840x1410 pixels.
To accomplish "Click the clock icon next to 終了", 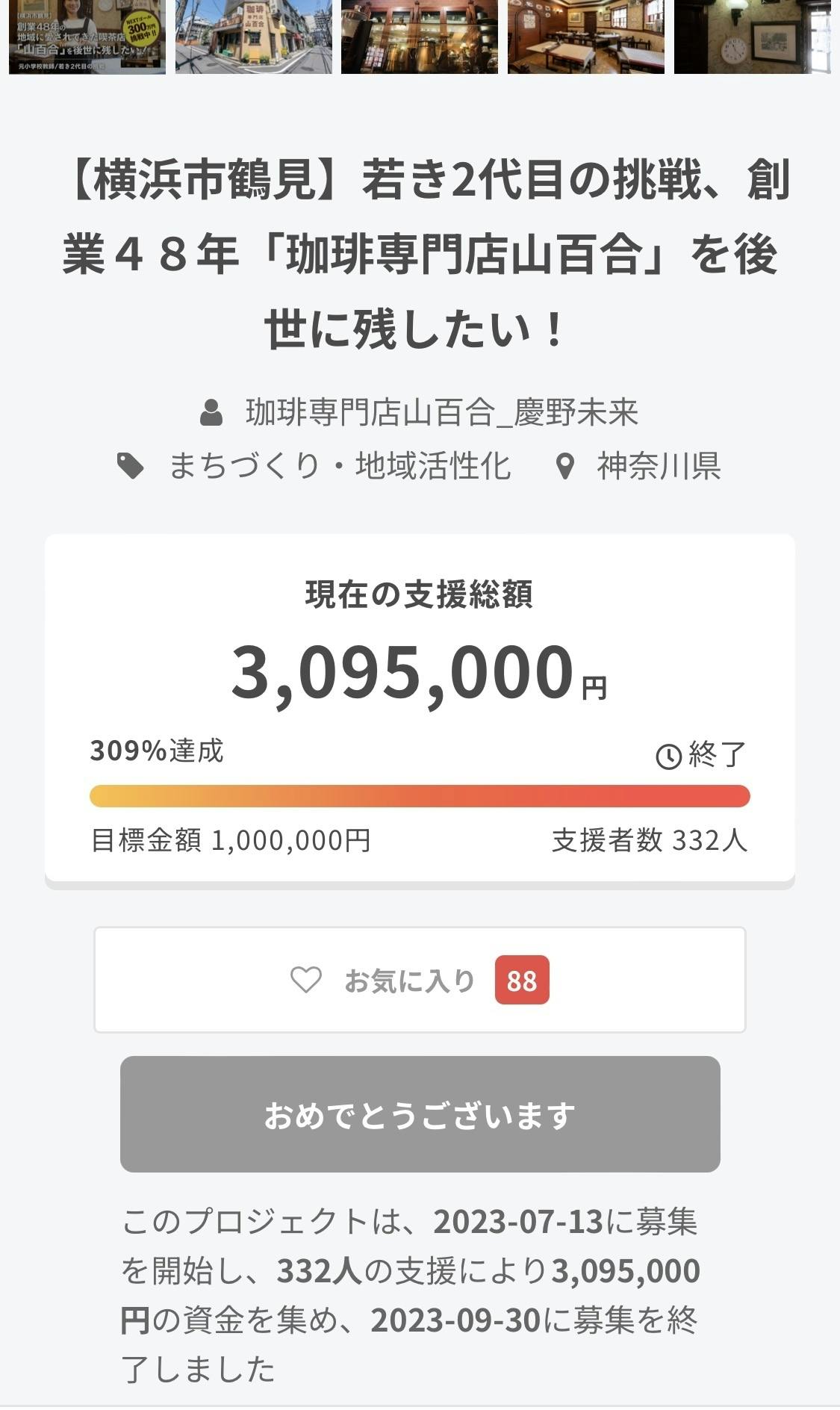I will (x=668, y=757).
